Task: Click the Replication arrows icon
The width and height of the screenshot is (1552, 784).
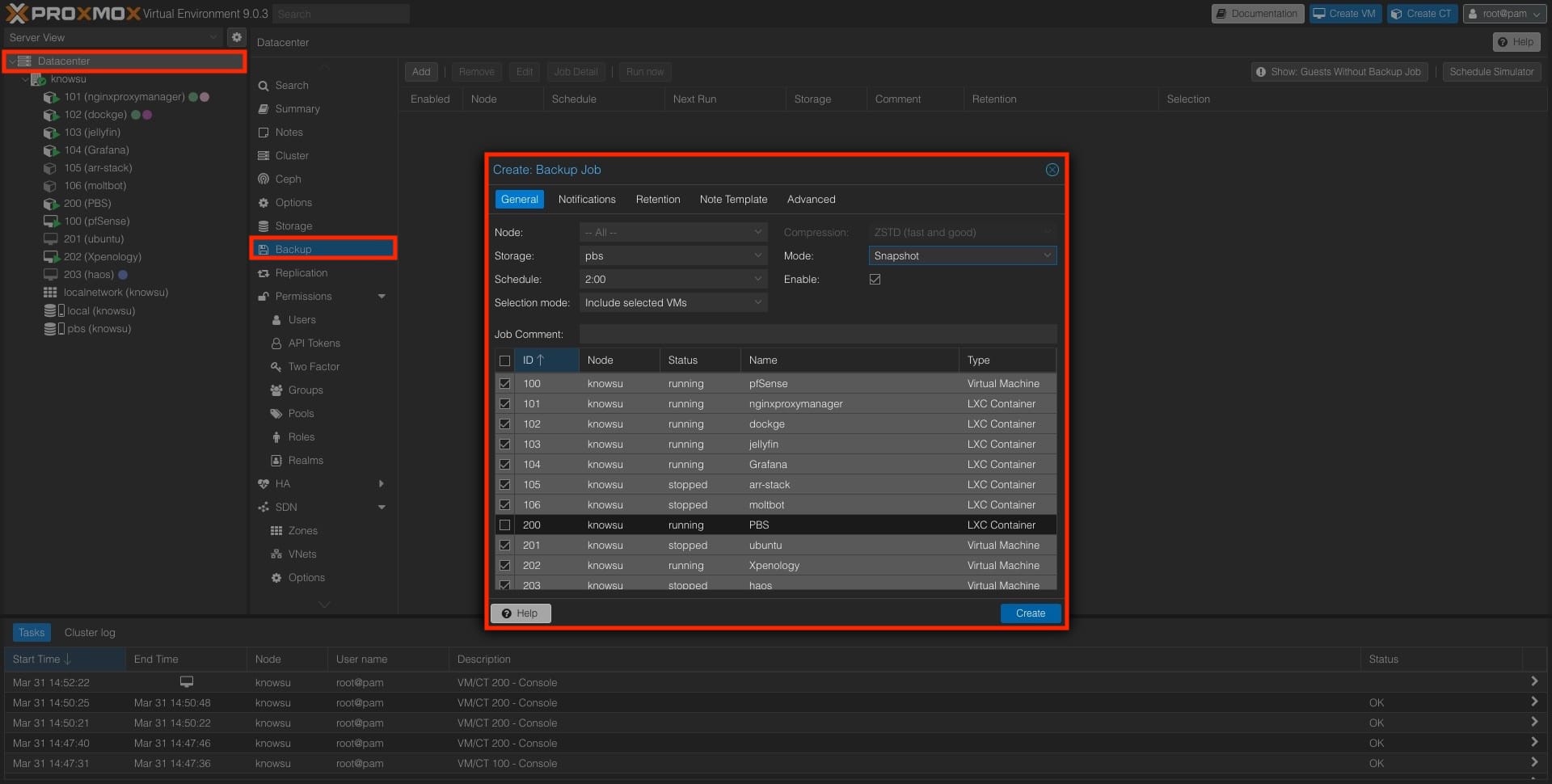Action: pyautogui.click(x=264, y=273)
